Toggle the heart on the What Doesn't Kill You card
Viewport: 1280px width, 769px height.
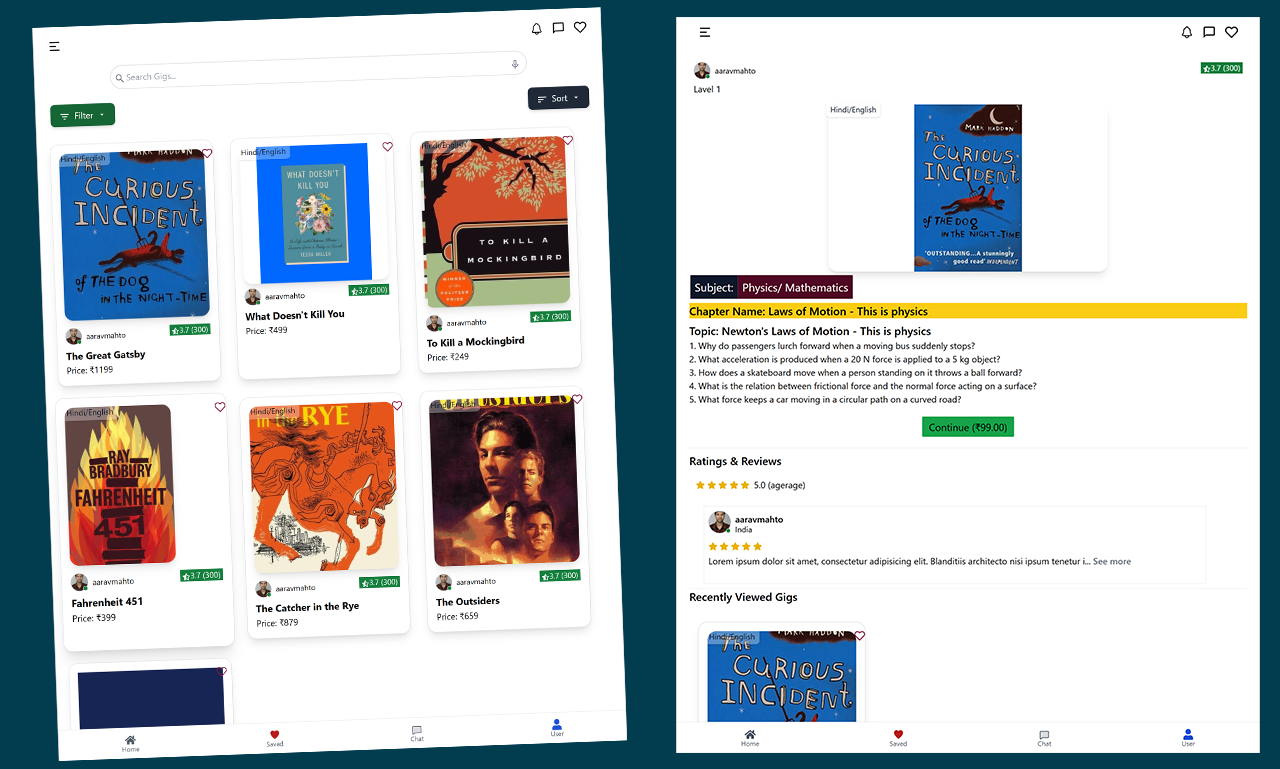[x=388, y=147]
